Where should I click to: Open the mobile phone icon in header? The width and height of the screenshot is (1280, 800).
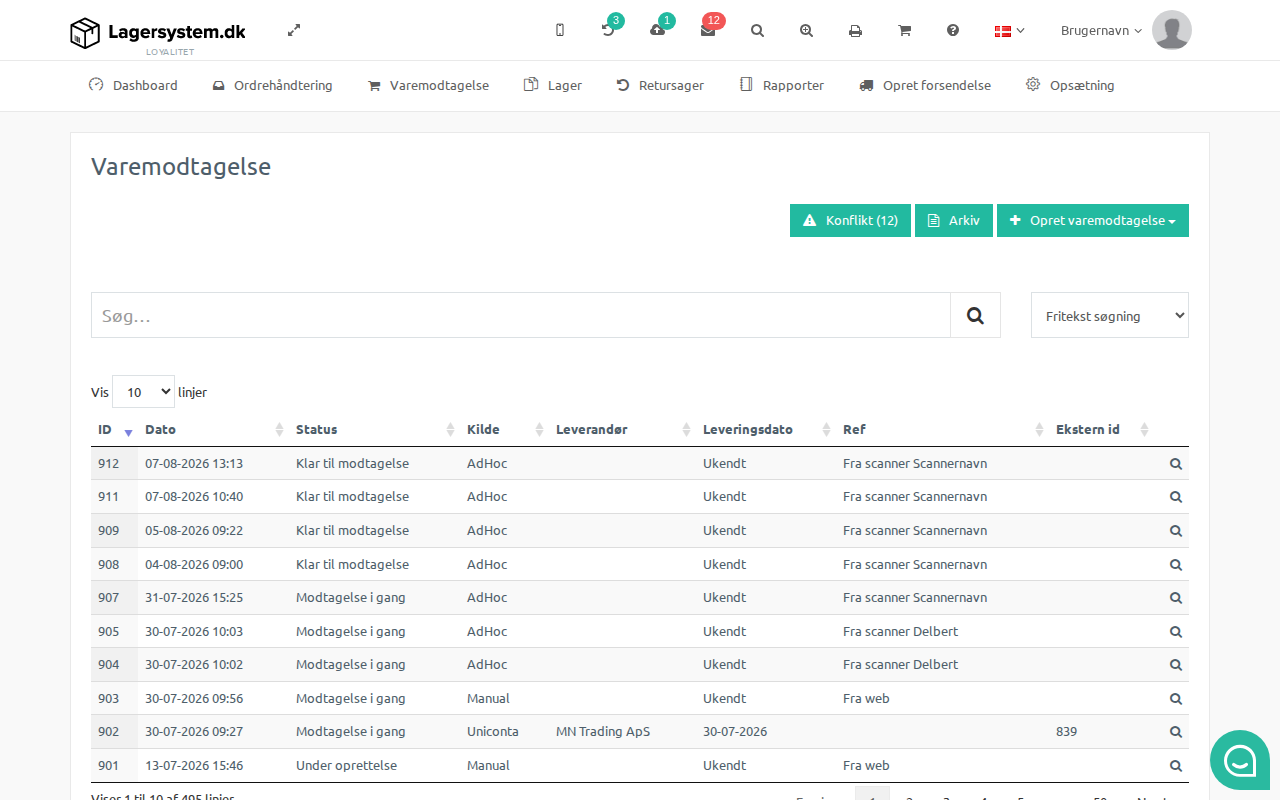click(x=560, y=30)
